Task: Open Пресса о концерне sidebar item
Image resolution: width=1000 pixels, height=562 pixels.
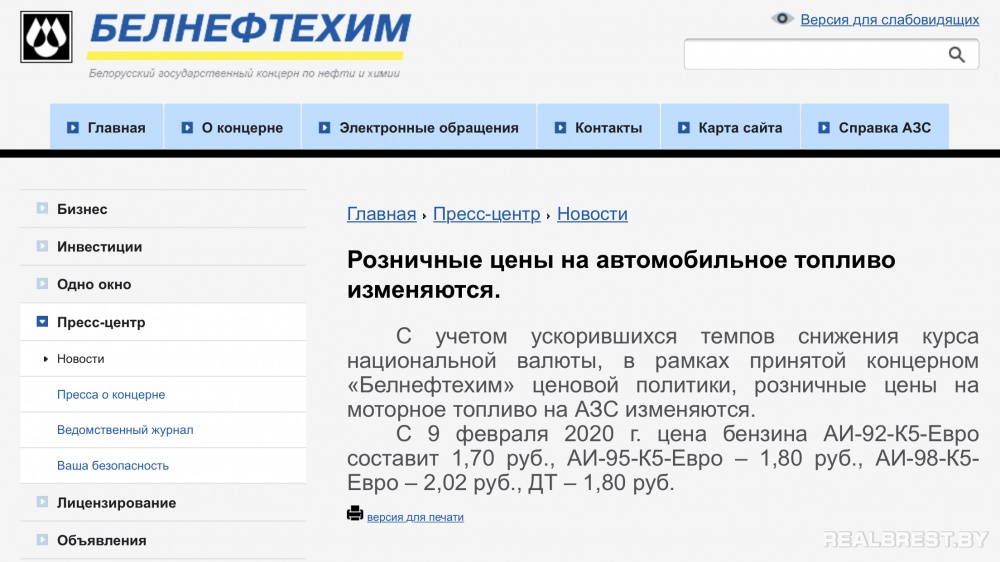Action: coord(111,394)
